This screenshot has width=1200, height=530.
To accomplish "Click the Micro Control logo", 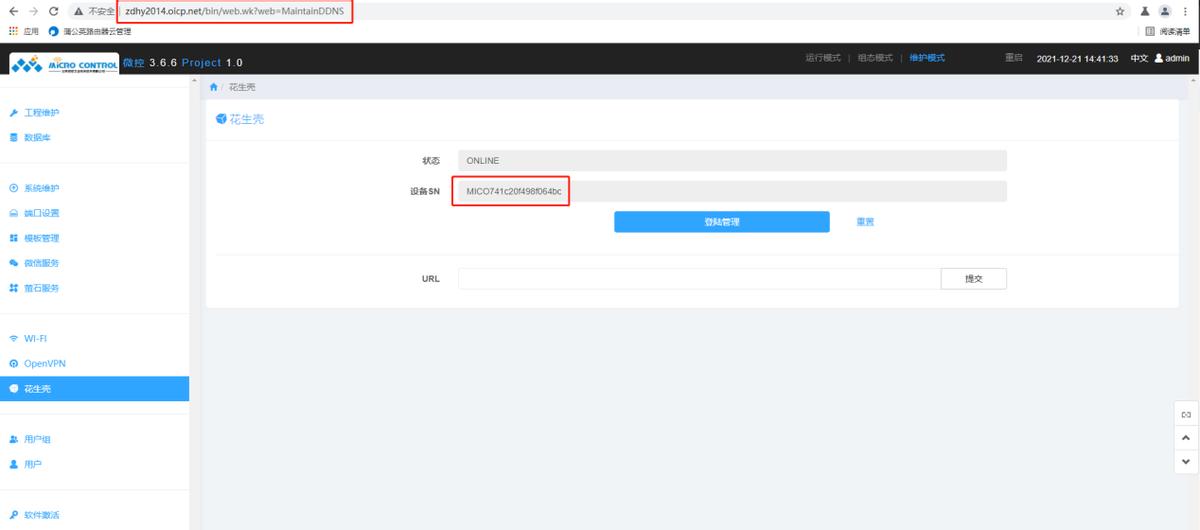I will point(62,63).
